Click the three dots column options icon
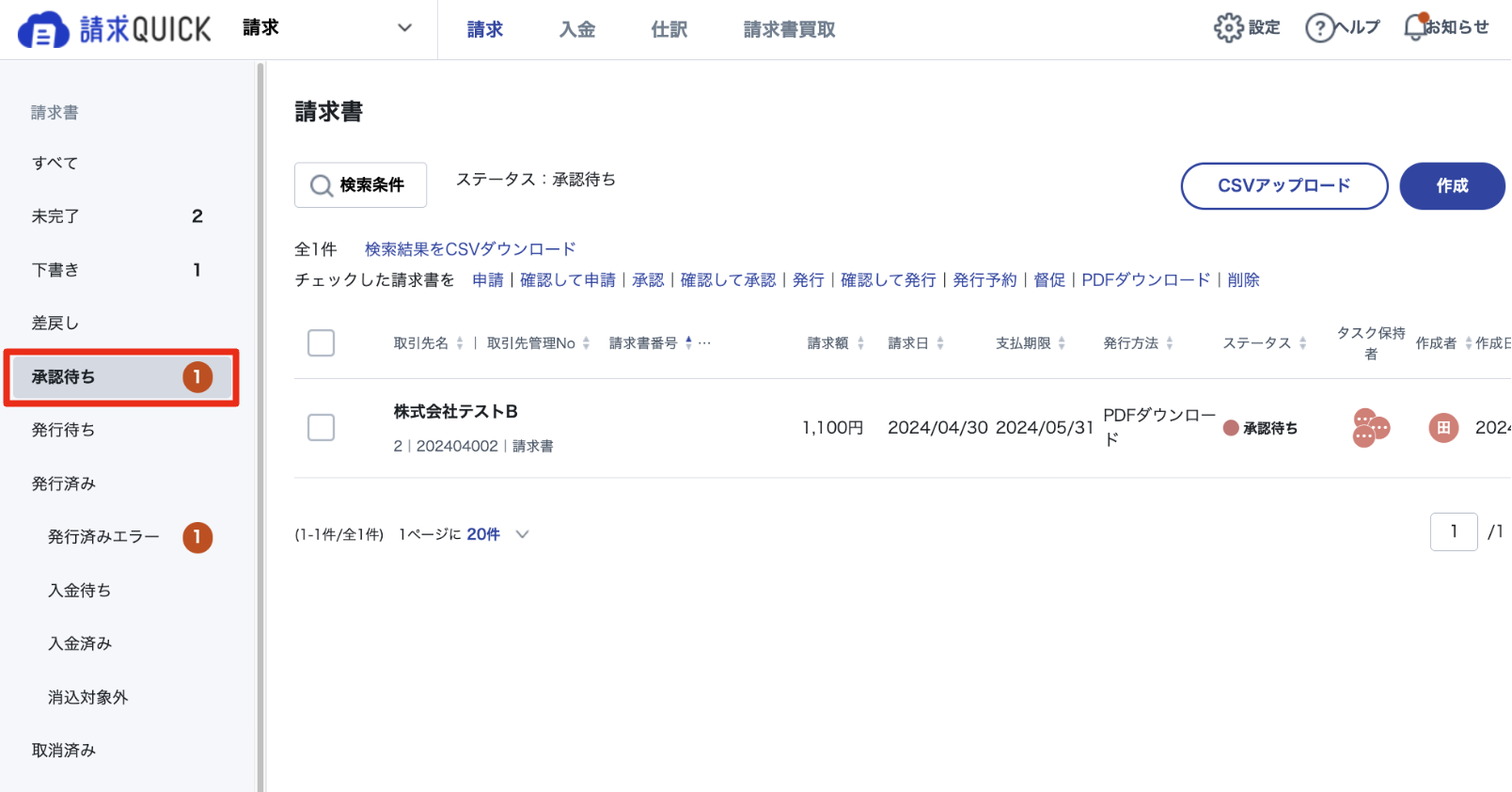The image size is (1512, 792). pos(704,343)
